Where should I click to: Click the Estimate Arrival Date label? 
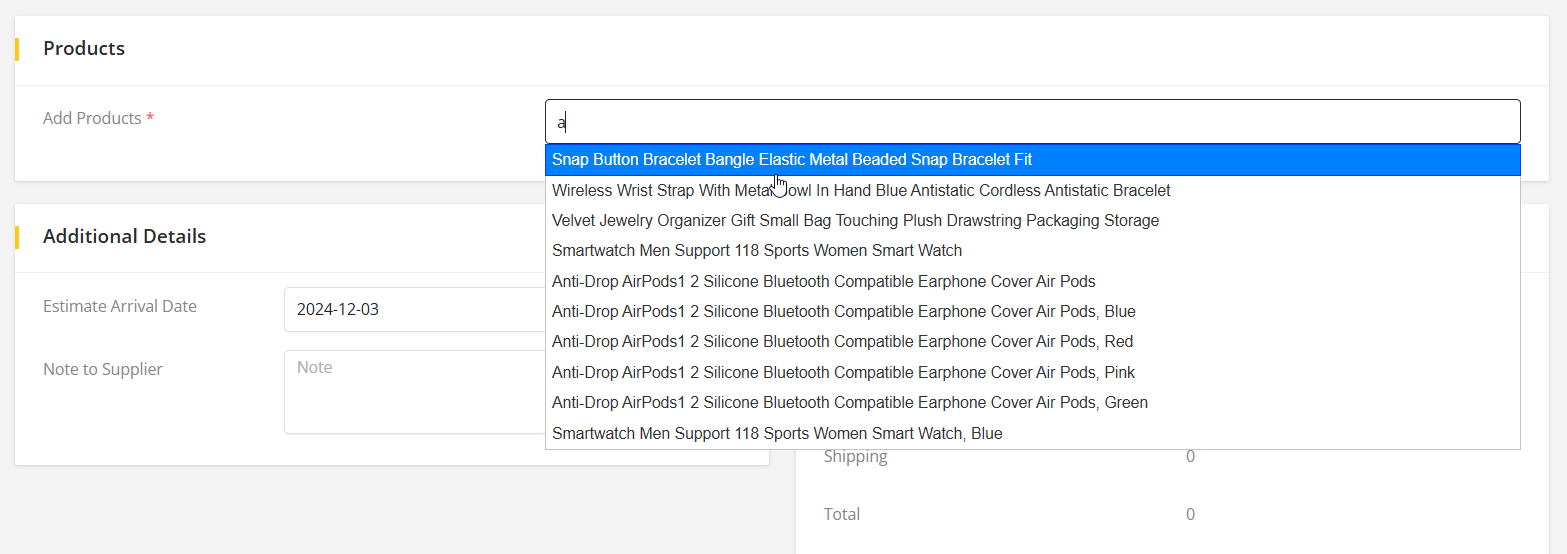click(120, 306)
